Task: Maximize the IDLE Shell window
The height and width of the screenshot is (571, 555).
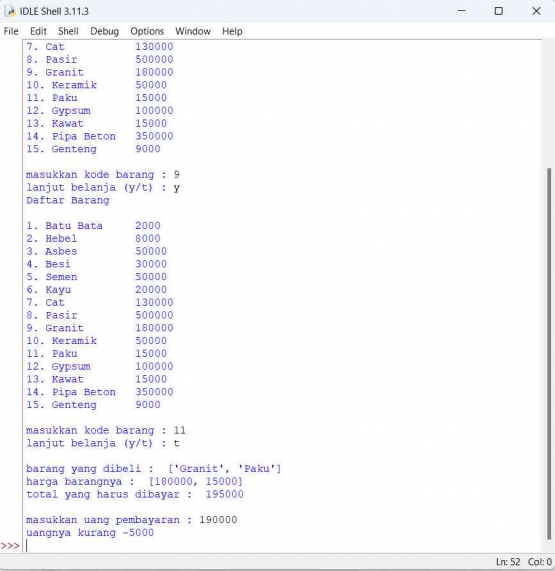Action: (x=499, y=11)
